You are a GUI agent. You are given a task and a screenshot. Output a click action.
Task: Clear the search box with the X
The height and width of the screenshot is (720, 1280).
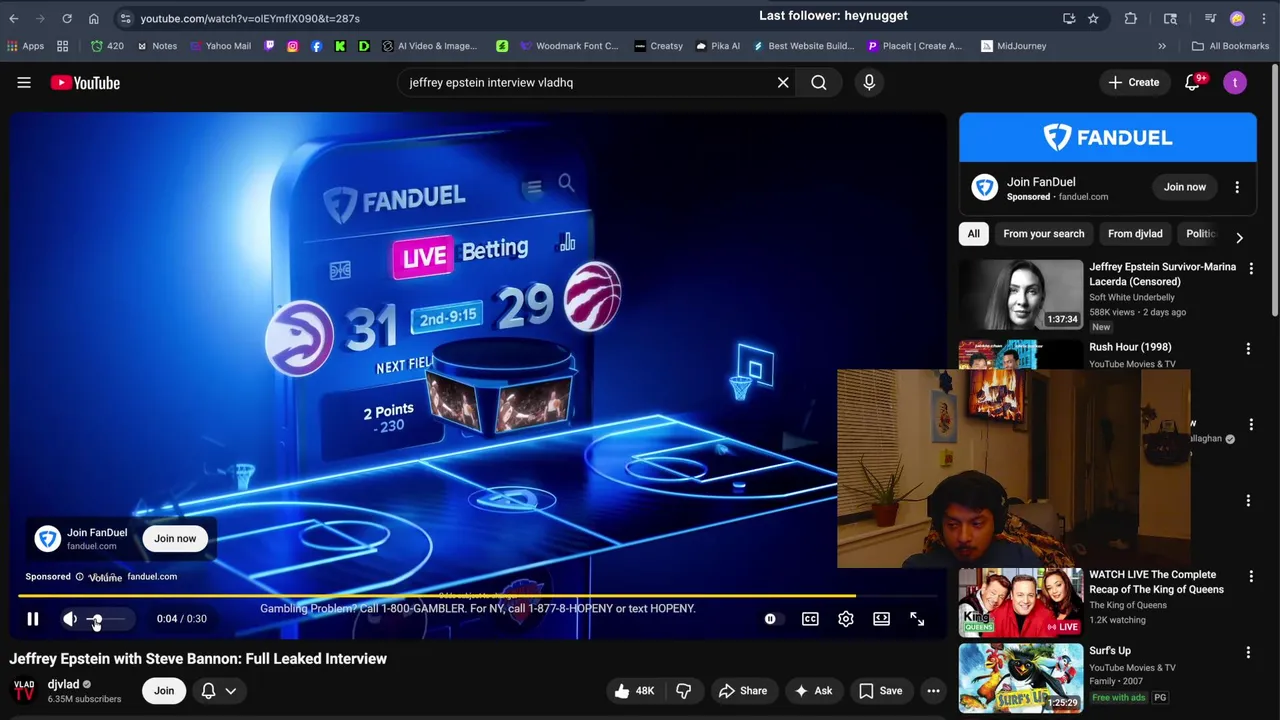point(783,83)
